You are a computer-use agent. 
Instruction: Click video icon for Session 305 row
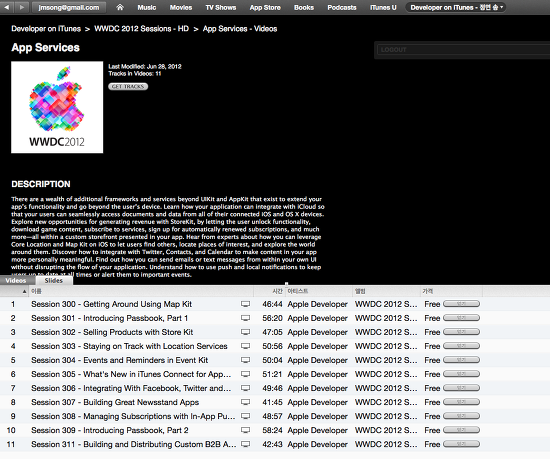click(246, 374)
